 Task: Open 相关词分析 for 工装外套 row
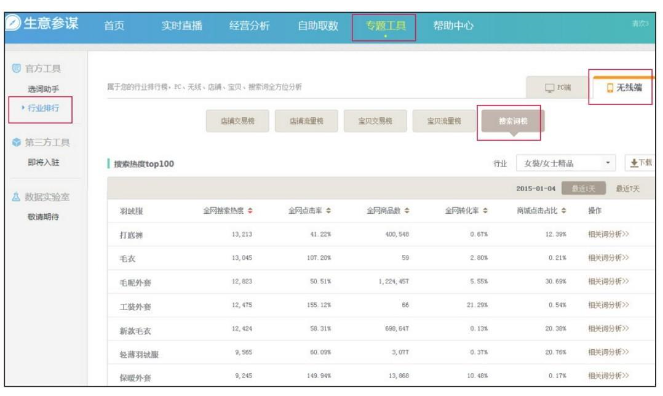pyautogui.click(x=608, y=305)
